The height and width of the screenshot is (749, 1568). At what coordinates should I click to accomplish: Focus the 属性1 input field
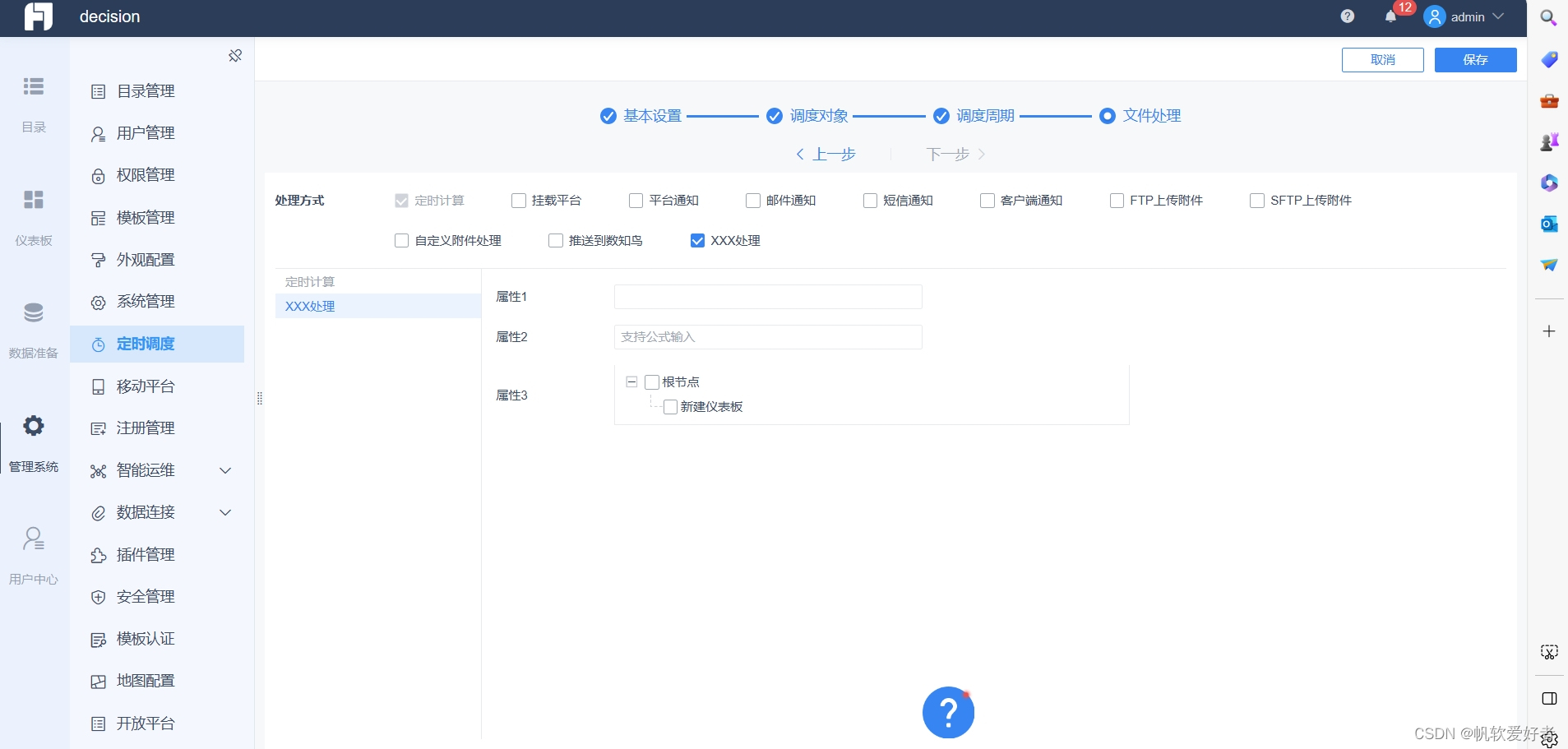[768, 297]
